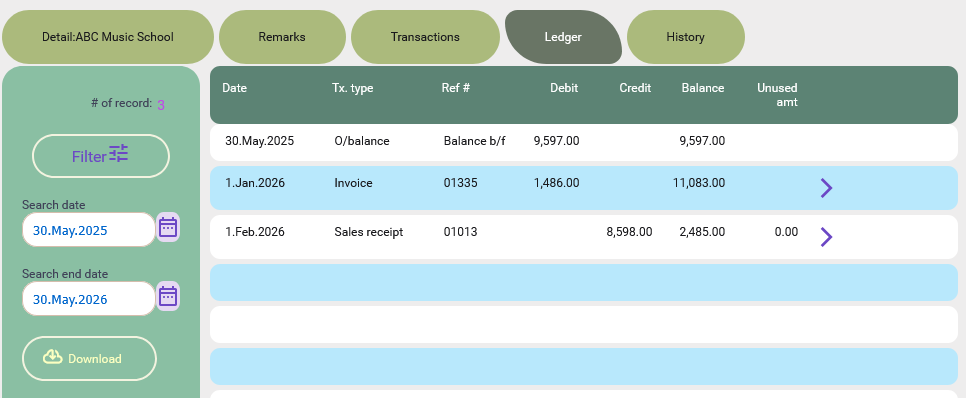Click the 0.00 unused amount

pos(787,232)
